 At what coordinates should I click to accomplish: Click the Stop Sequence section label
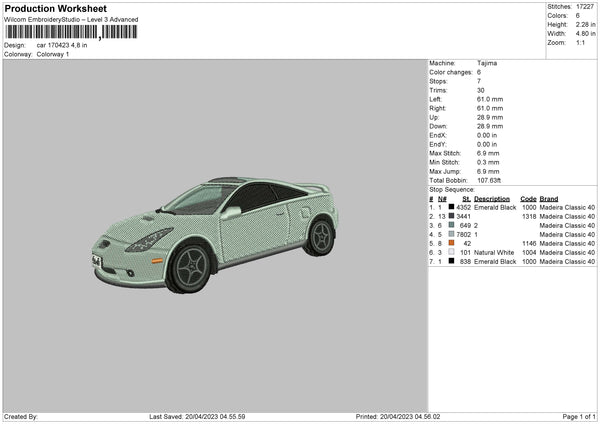tap(452, 189)
